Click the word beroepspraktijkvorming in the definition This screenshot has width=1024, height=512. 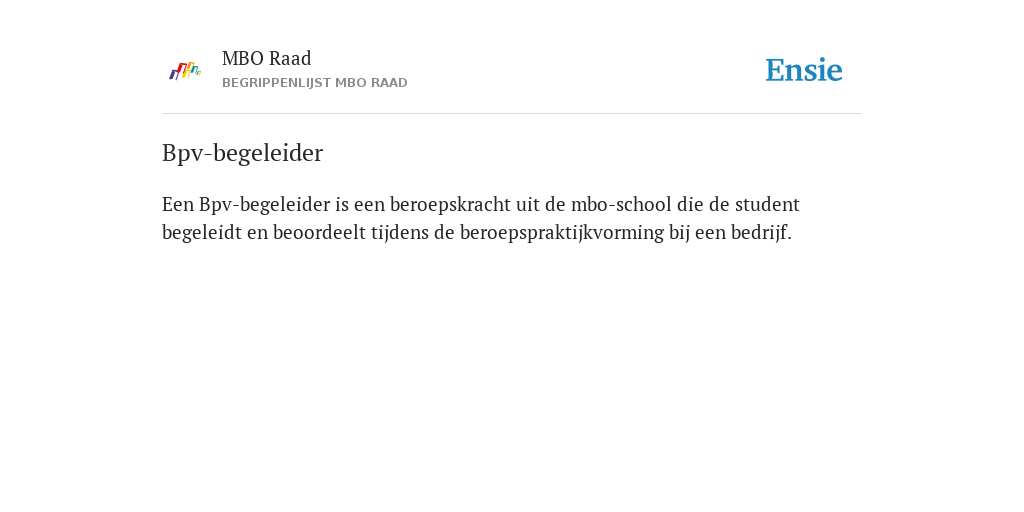(562, 232)
